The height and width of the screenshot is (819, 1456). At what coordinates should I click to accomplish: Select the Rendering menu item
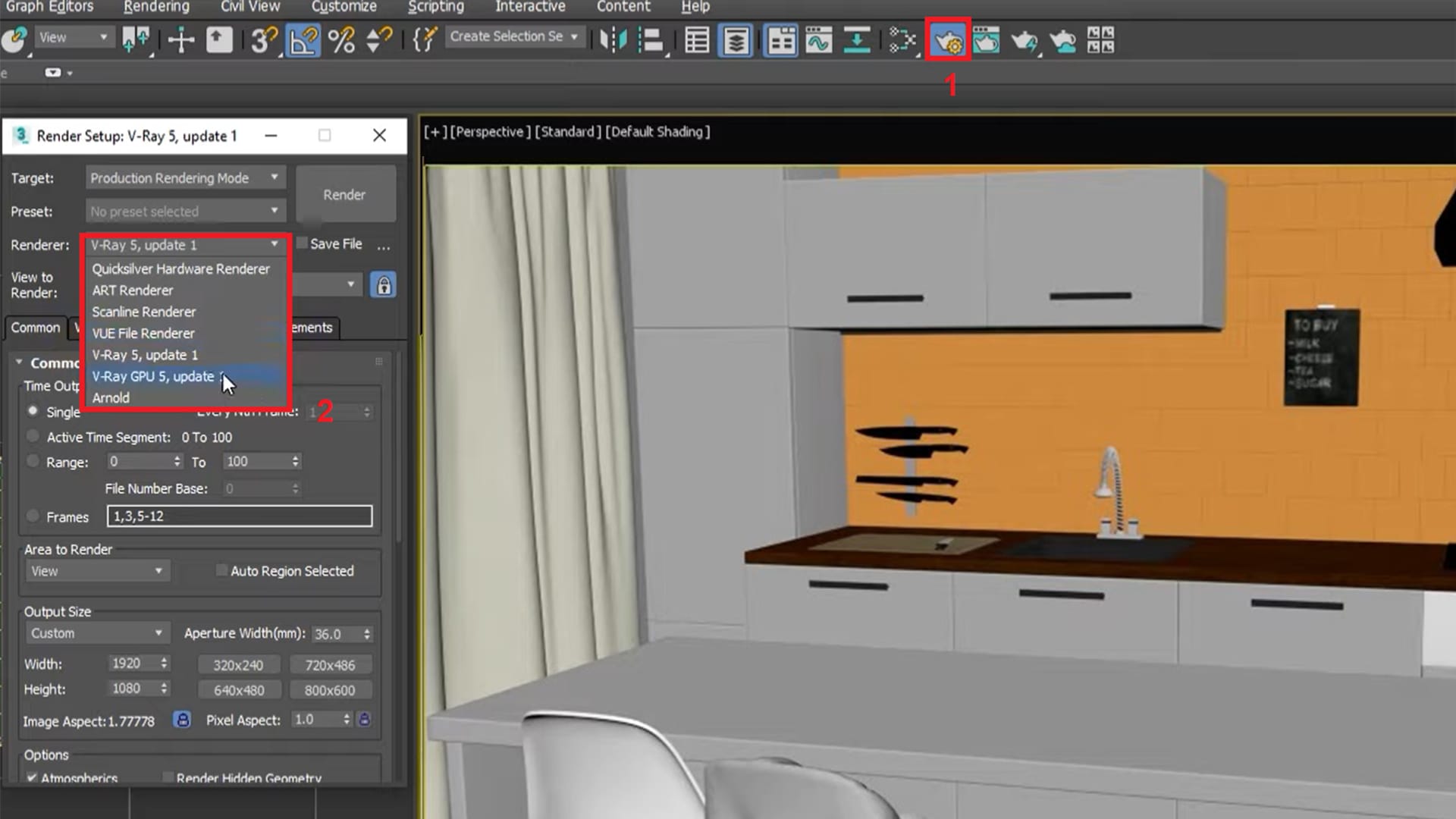[x=156, y=7]
